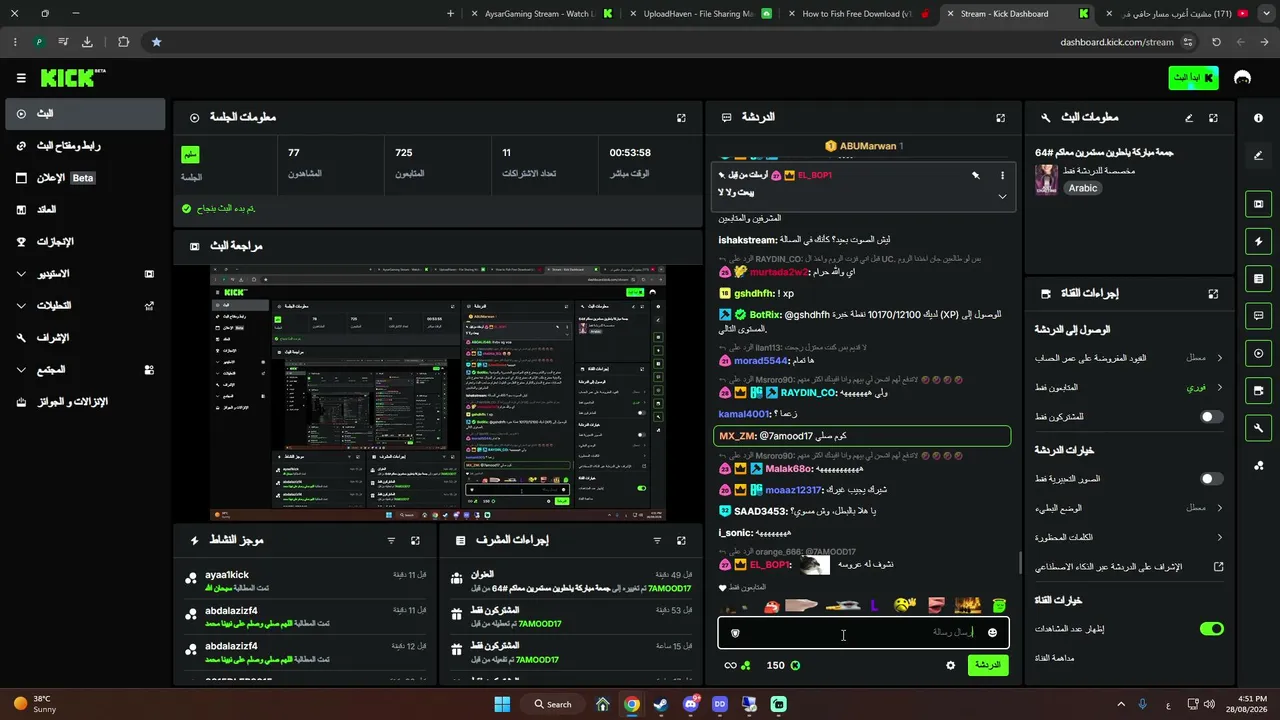Click the shield icon in the message box
The height and width of the screenshot is (720, 1280).
736,633
